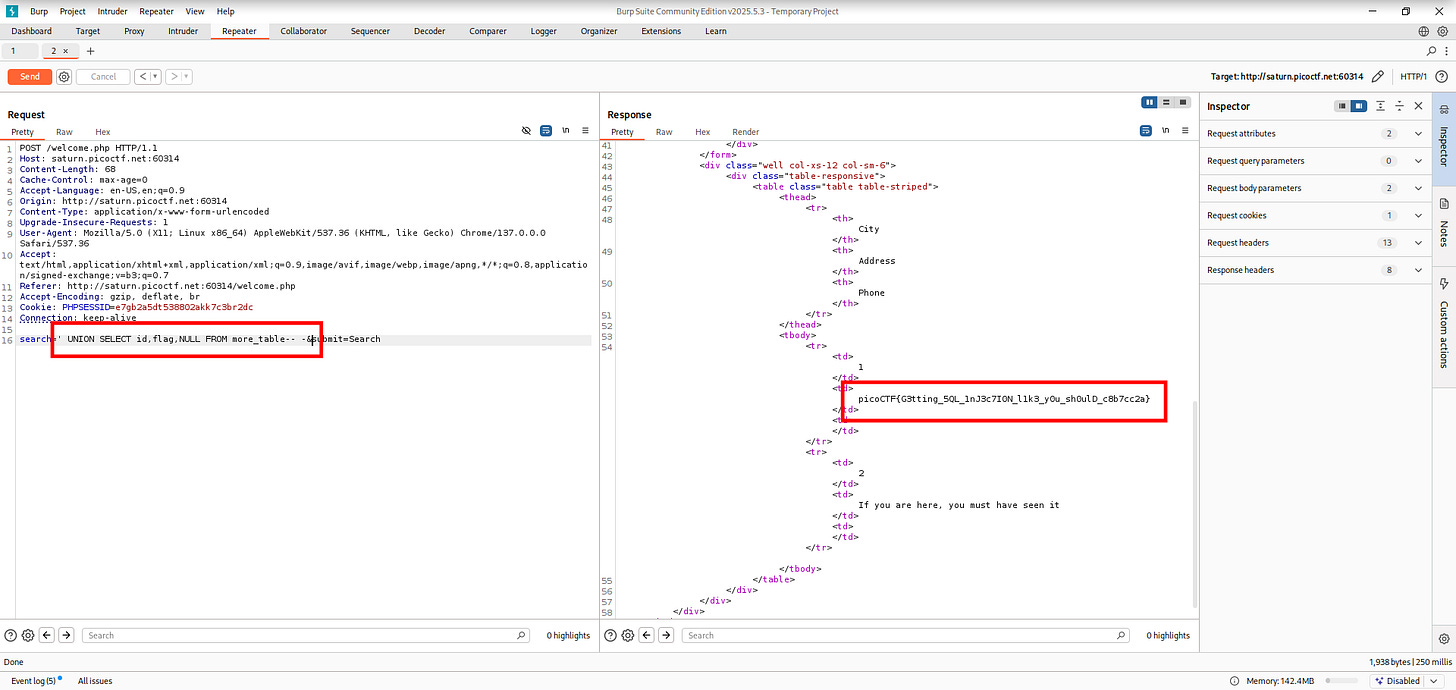
Task: Close Repeater tab 2
Action: click(x=66, y=51)
